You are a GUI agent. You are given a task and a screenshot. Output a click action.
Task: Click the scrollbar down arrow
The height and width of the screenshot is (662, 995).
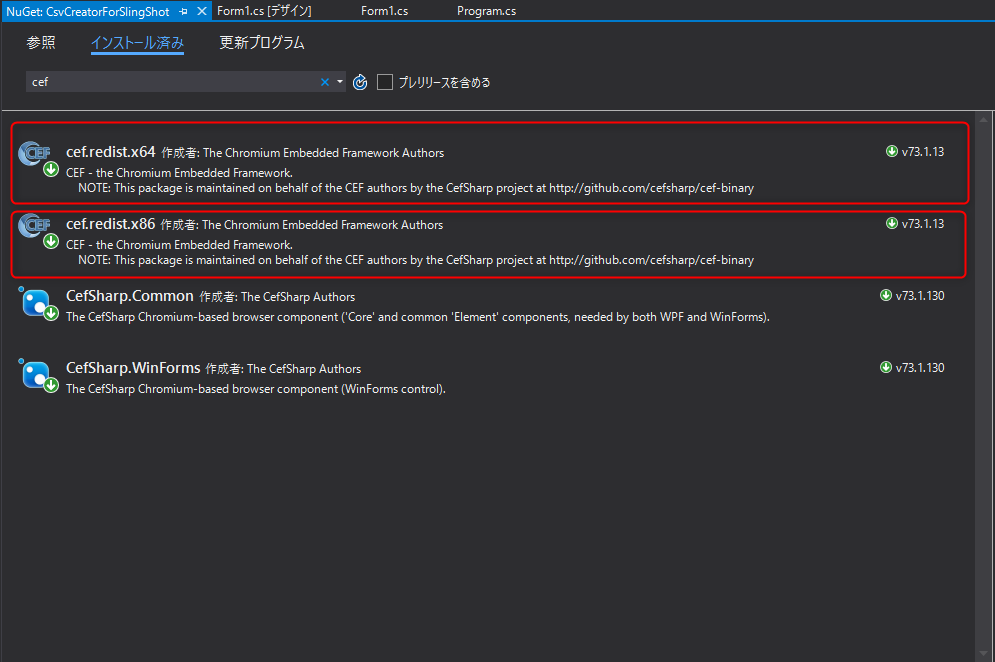coord(984,654)
